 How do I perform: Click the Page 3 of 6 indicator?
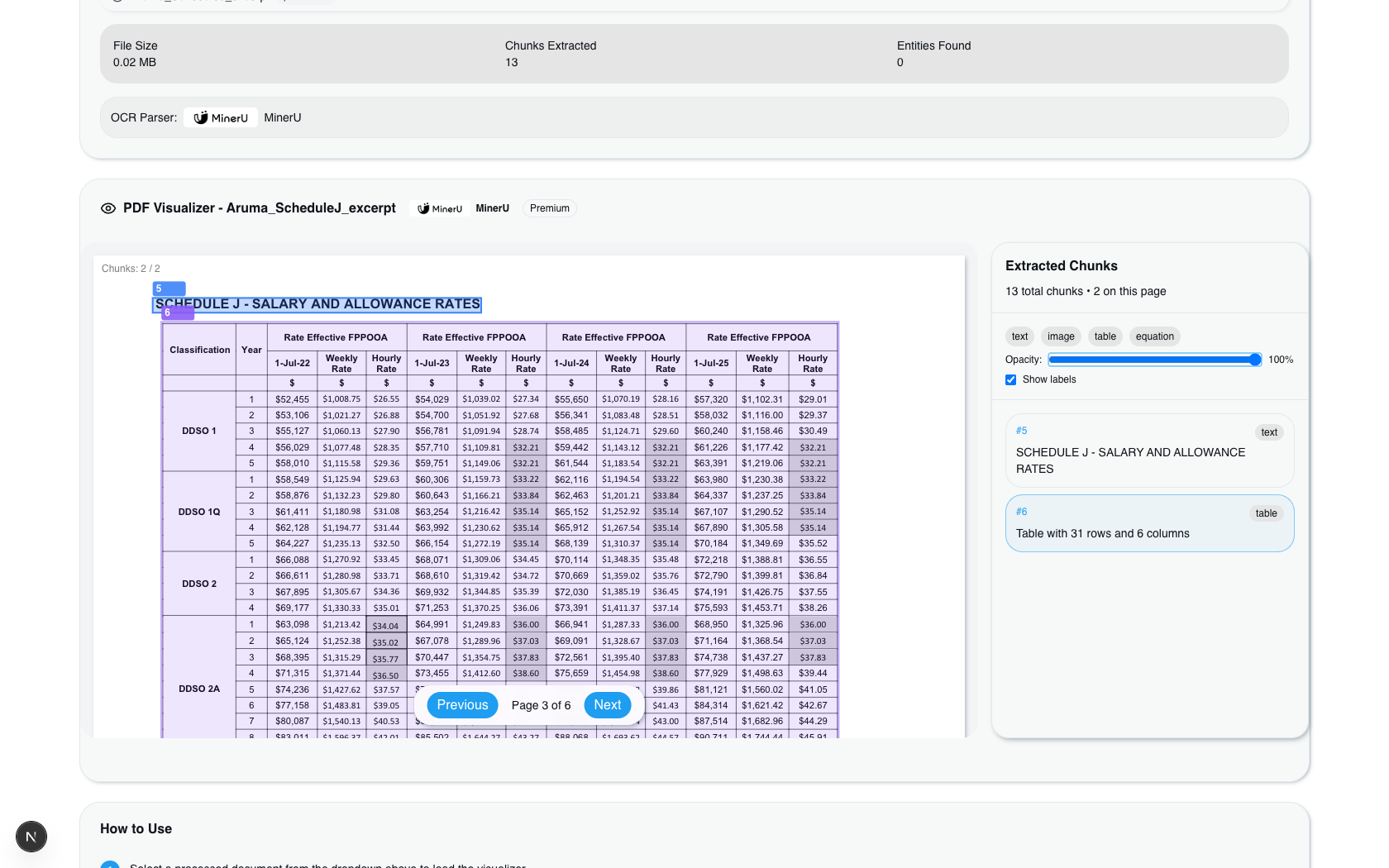pos(541,705)
